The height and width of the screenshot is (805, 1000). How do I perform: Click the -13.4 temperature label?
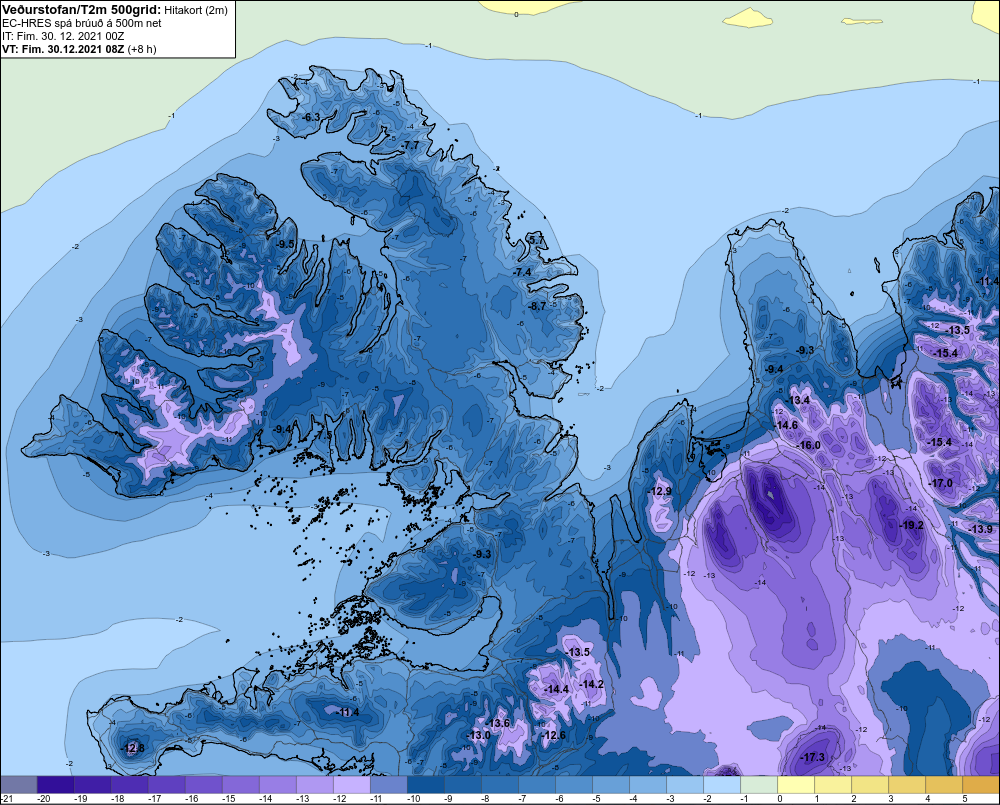coord(797,400)
